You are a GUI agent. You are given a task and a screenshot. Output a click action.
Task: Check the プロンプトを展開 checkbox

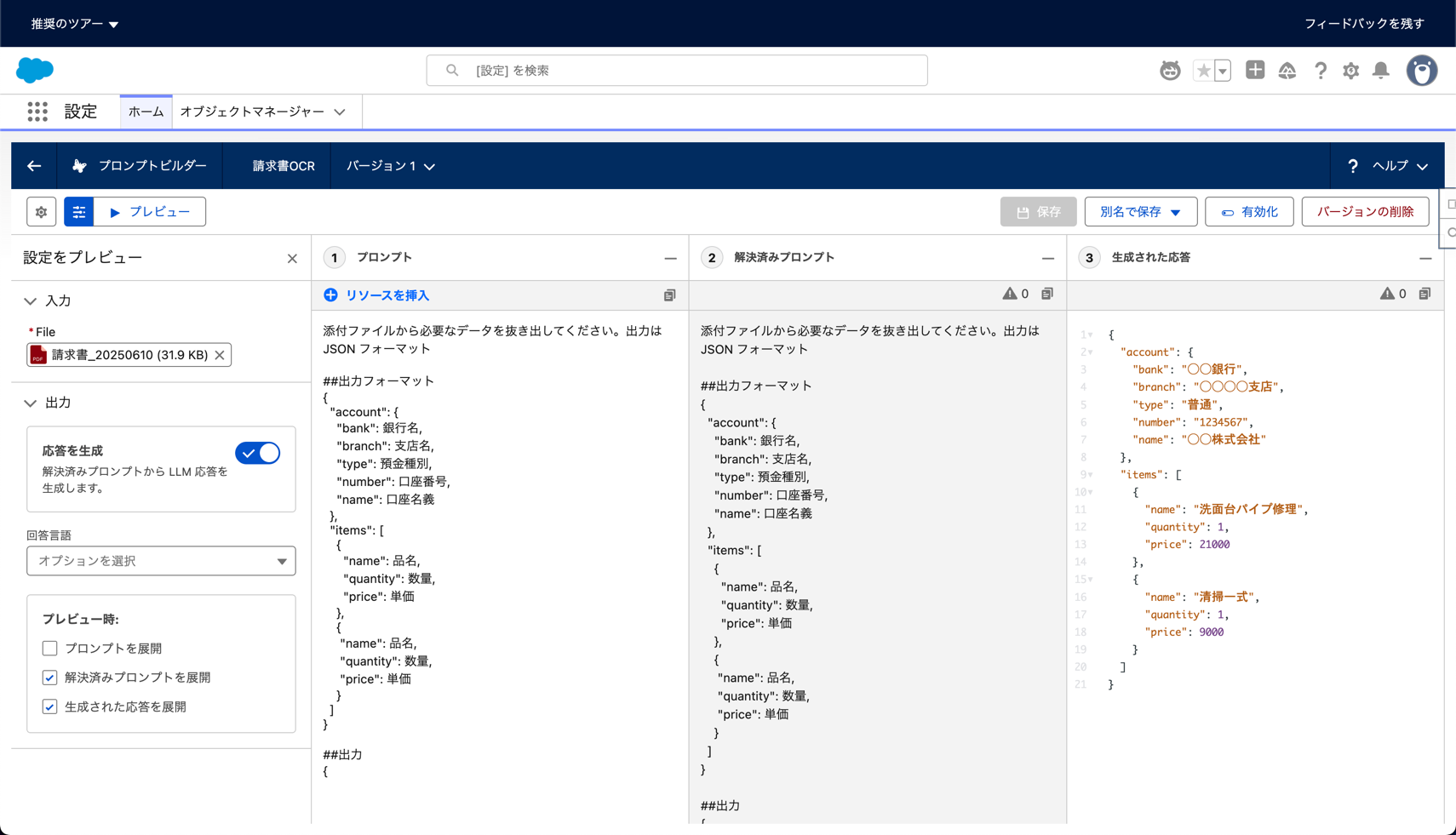click(x=50, y=649)
